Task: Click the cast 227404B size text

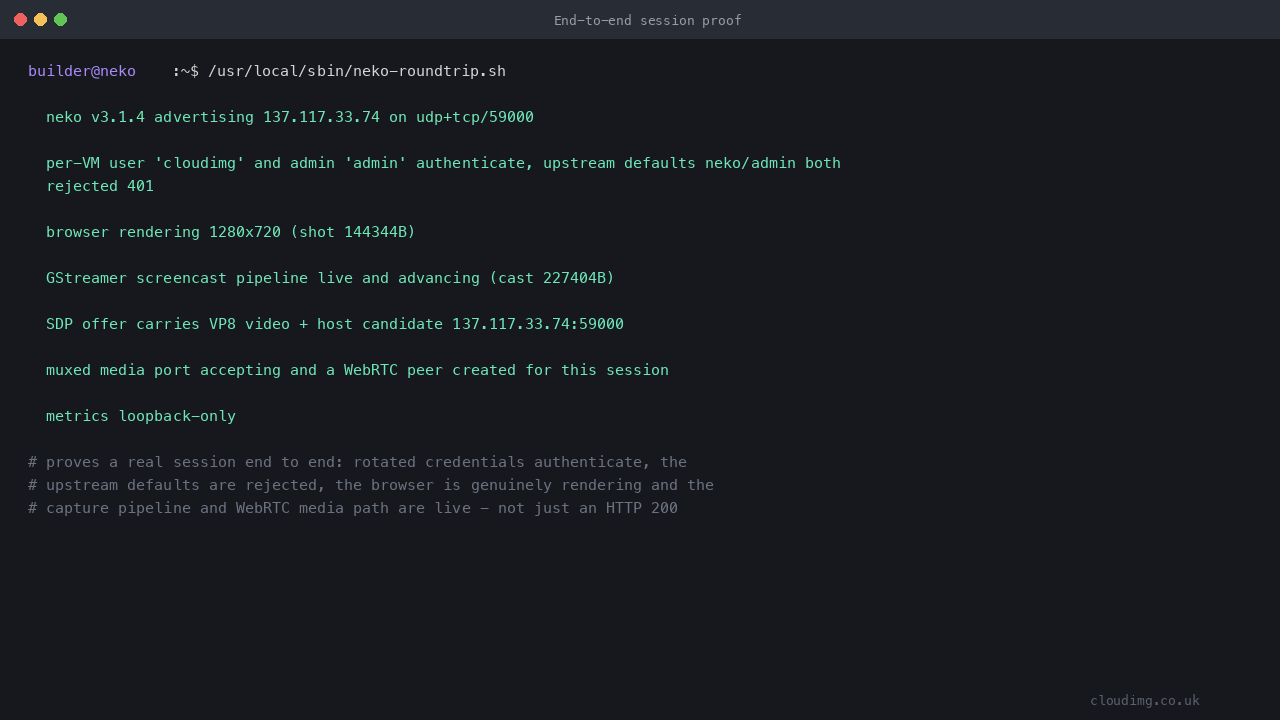Action: pyautogui.click(x=551, y=278)
